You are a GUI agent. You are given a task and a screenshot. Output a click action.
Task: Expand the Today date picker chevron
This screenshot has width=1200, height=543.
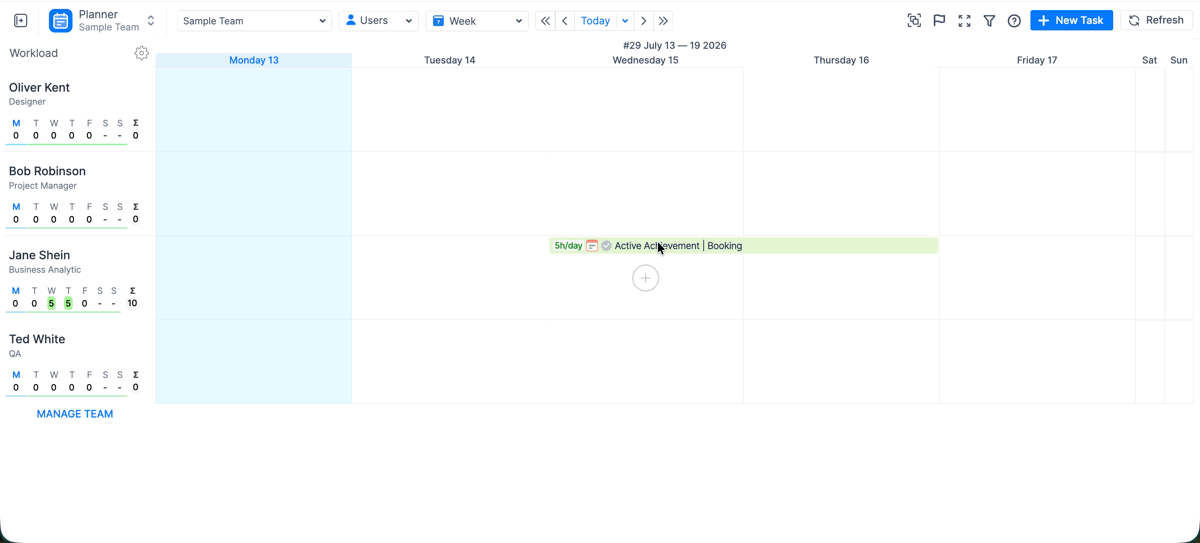[x=625, y=20]
